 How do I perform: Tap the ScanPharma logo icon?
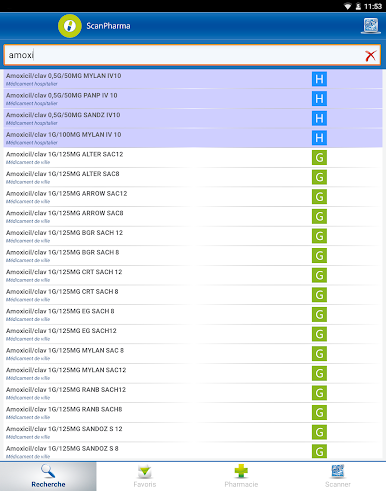(70, 26)
